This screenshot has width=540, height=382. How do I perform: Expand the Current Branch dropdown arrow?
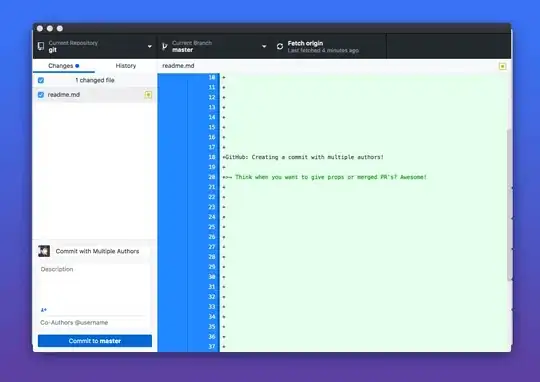(x=264, y=47)
